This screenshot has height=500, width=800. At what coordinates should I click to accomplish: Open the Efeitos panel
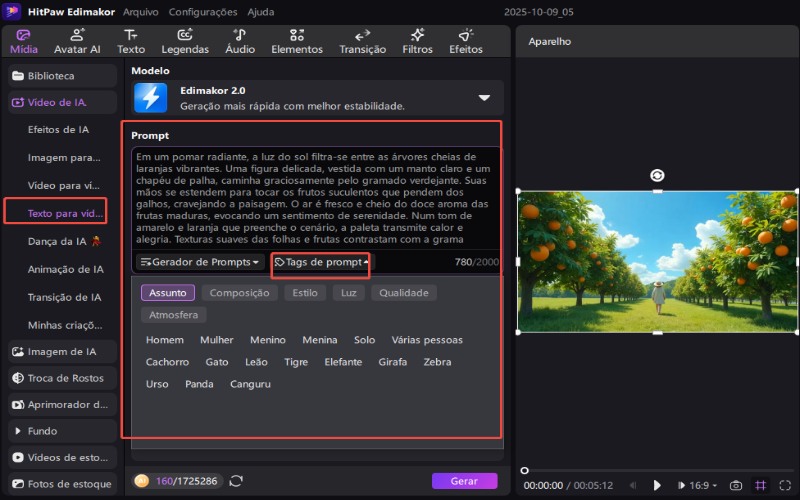pos(465,42)
